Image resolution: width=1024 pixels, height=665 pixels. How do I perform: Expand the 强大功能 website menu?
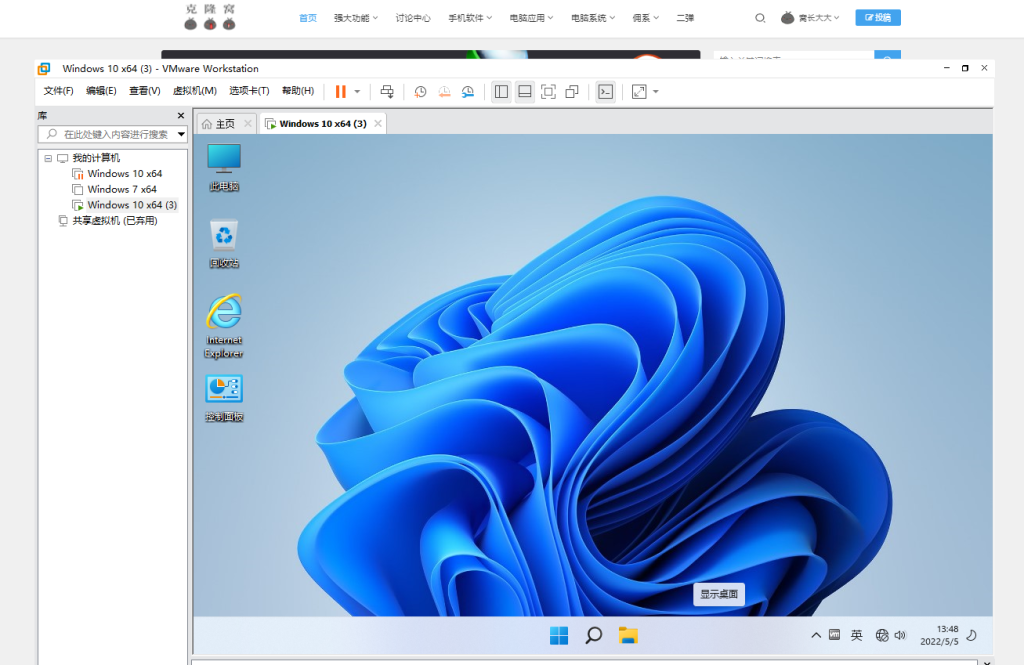coord(356,18)
